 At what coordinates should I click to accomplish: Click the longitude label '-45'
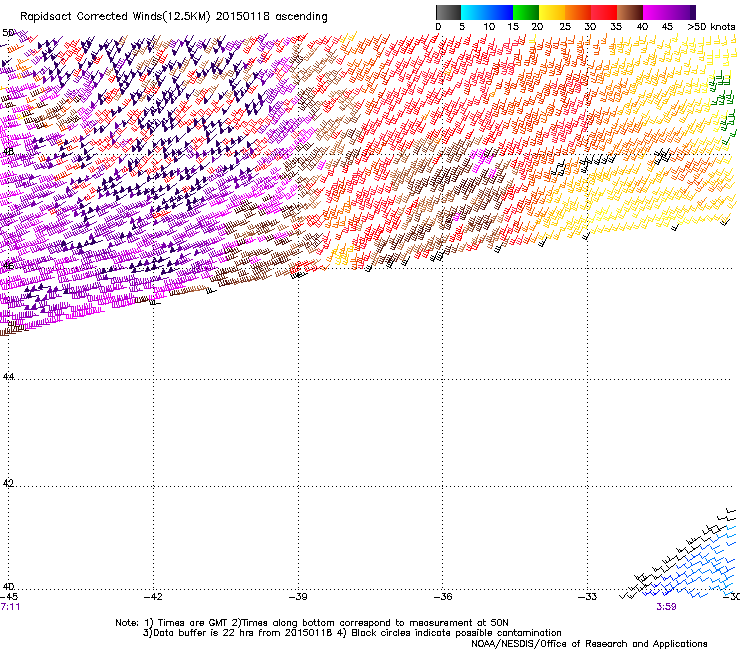pos(9,597)
